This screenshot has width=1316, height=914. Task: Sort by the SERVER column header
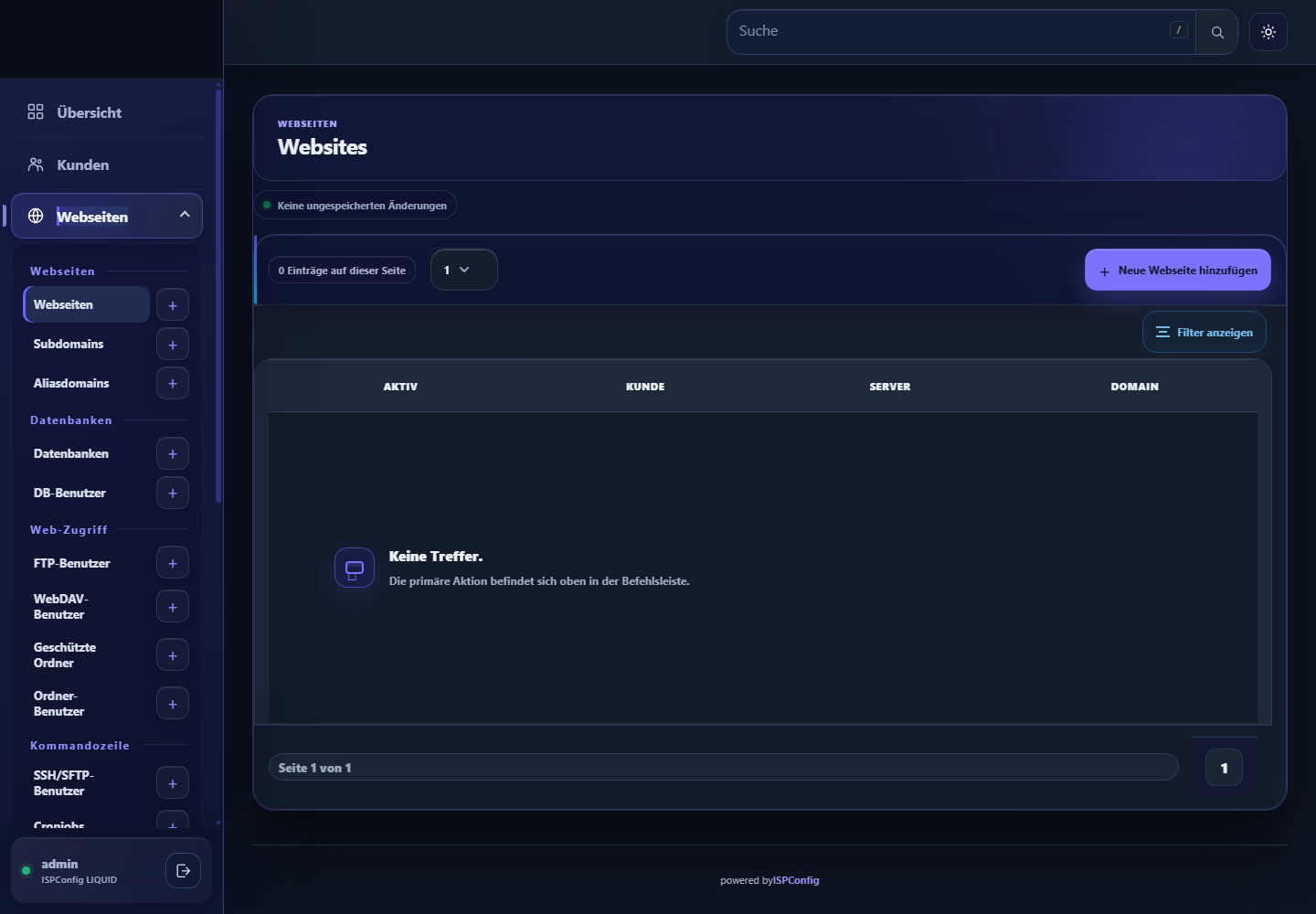click(890, 387)
